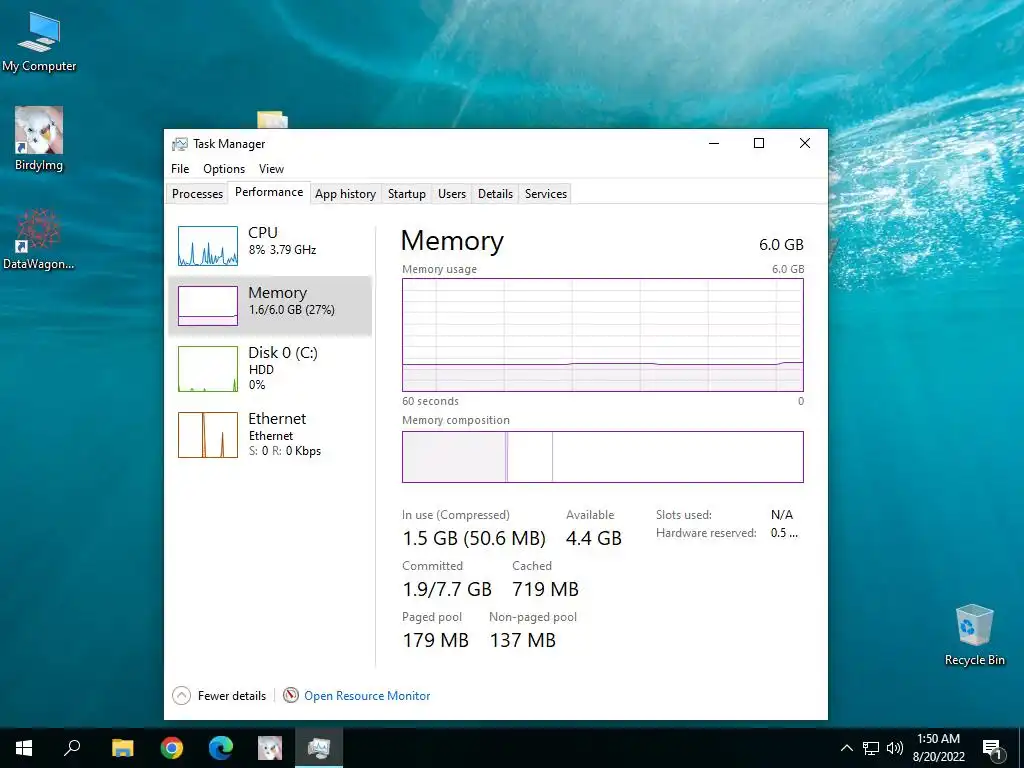Open the Windows Start menu
The height and width of the screenshot is (768, 1024).
24,748
